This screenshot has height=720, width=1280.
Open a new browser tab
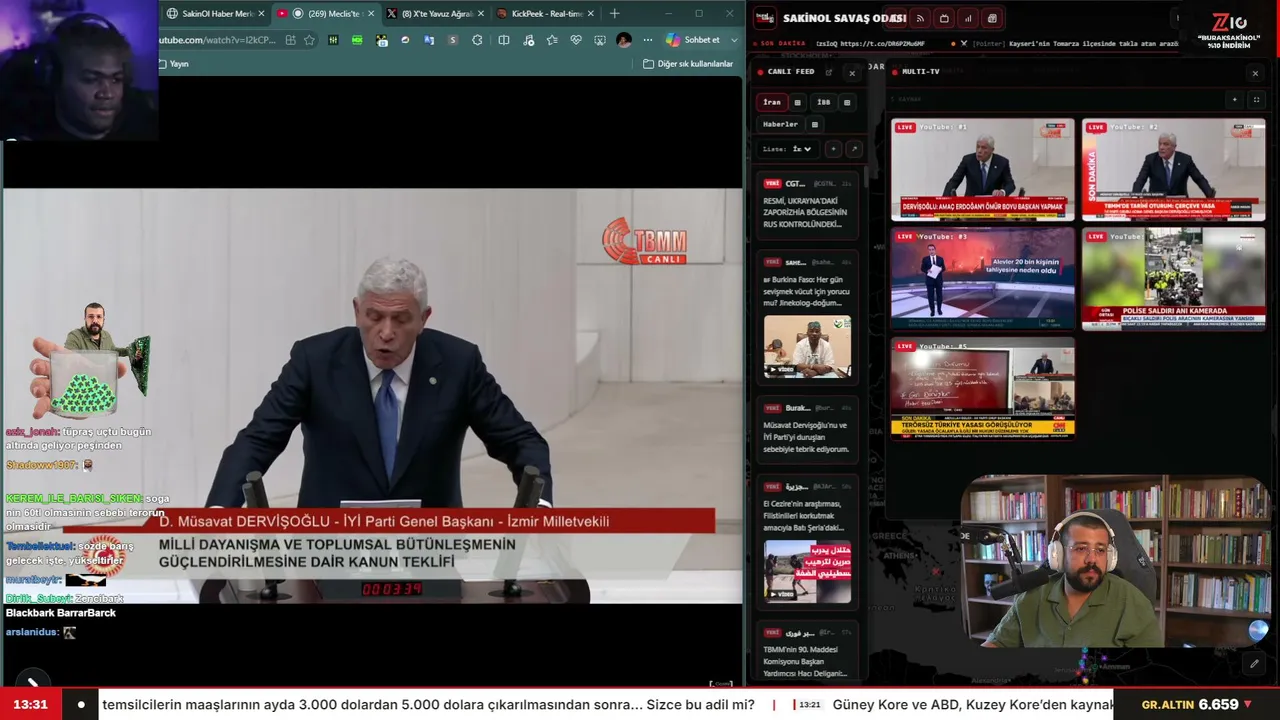coord(614,14)
